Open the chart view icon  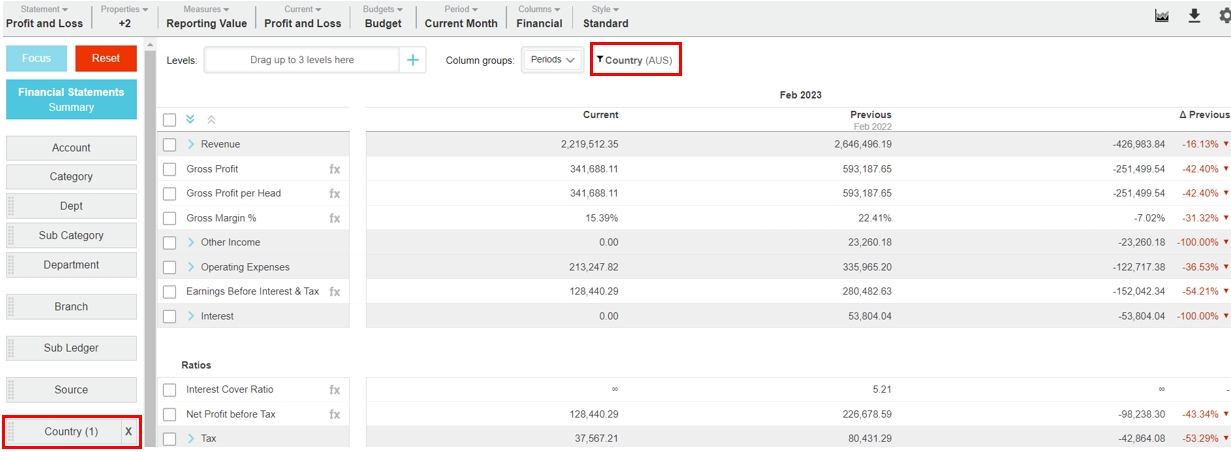1162,16
